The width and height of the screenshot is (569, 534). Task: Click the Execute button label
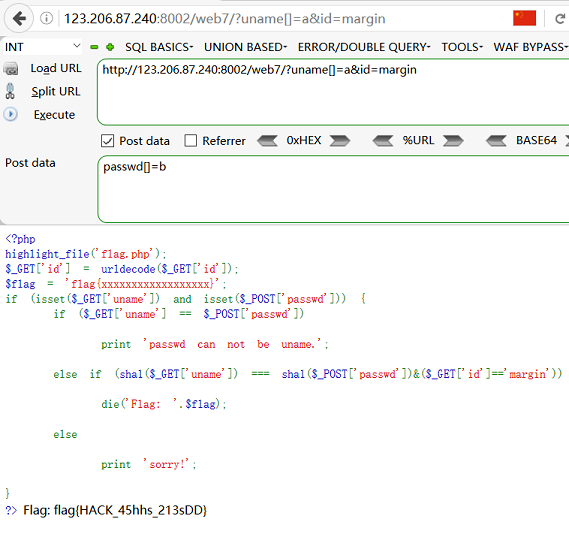pyautogui.click(x=54, y=115)
